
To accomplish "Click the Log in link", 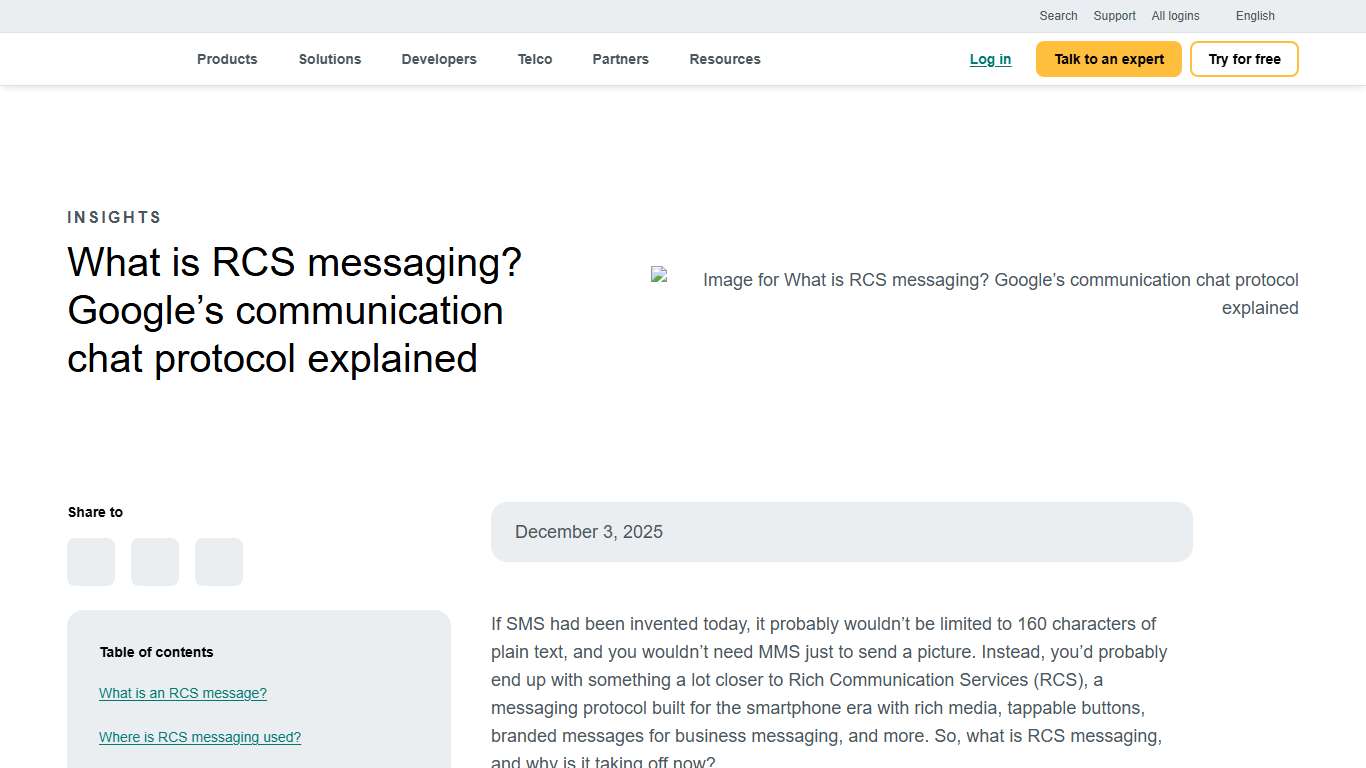I will [990, 59].
